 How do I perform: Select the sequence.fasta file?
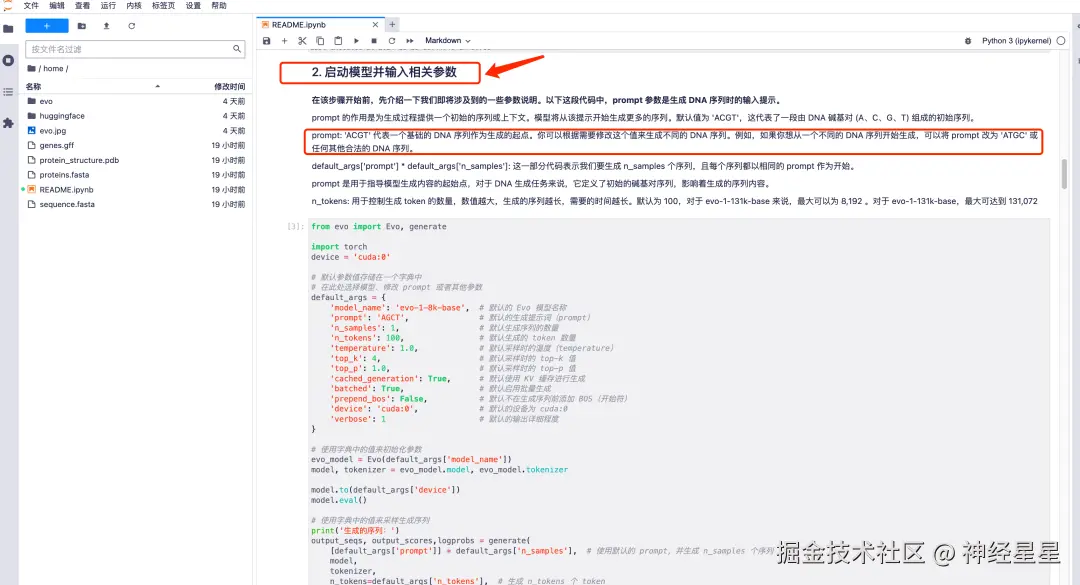(136, 205)
